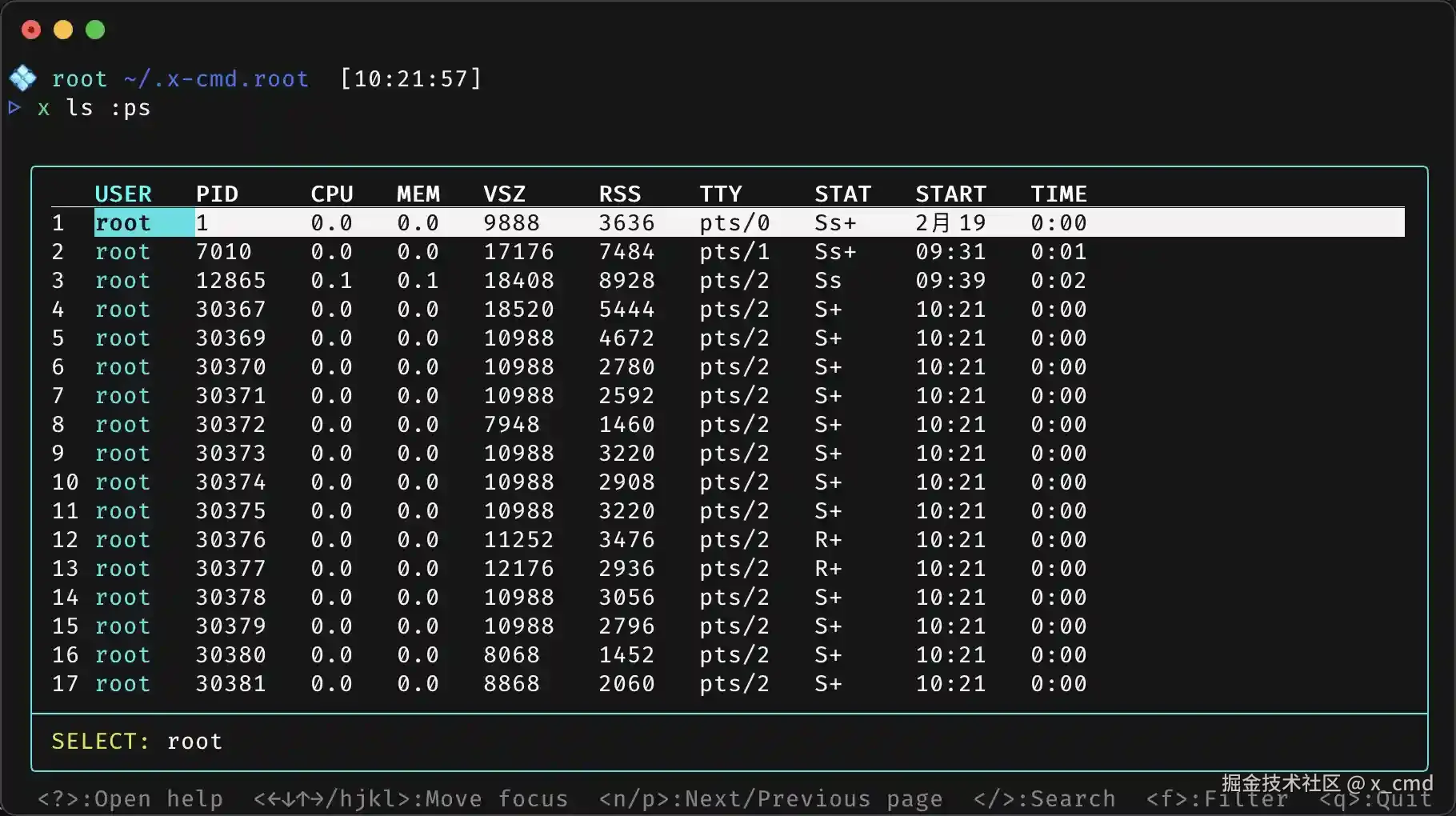This screenshot has height=816, width=1456.
Task: Click PID 30369 in row 5
Action: click(231, 338)
